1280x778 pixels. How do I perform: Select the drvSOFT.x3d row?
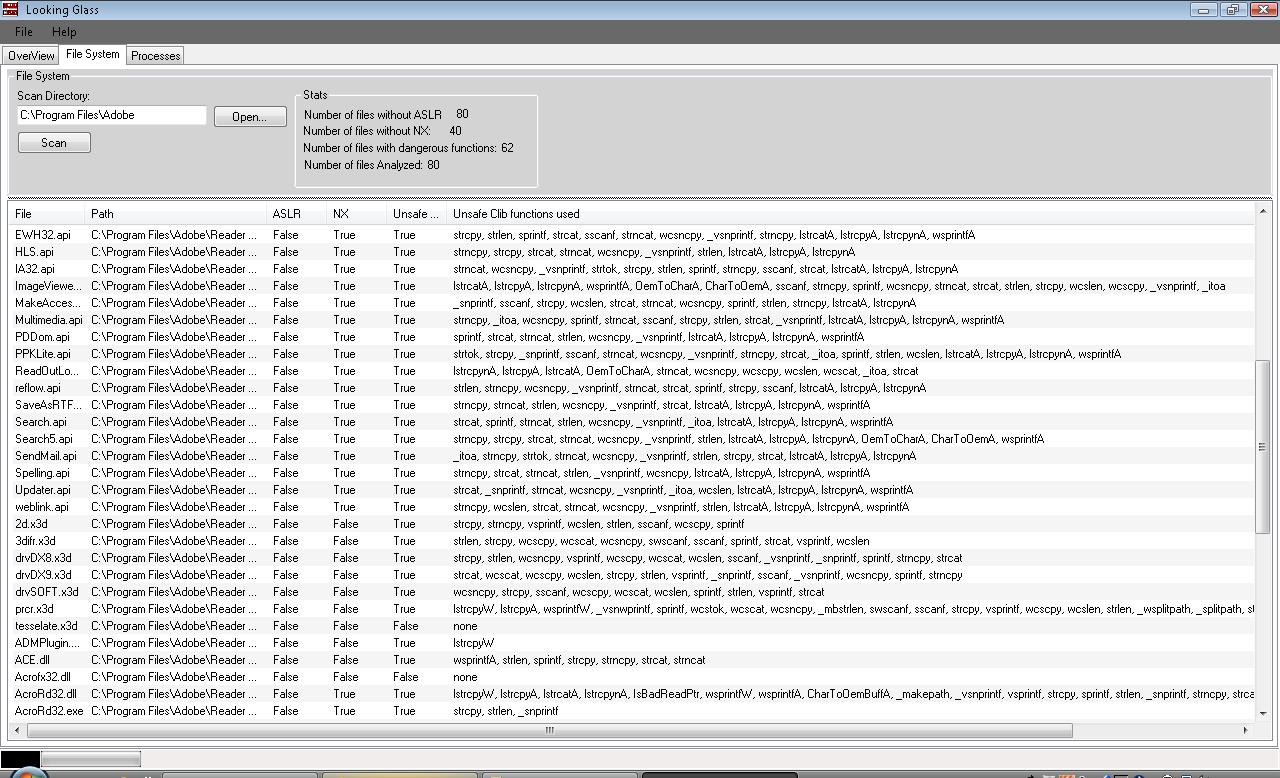(x=632, y=592)
